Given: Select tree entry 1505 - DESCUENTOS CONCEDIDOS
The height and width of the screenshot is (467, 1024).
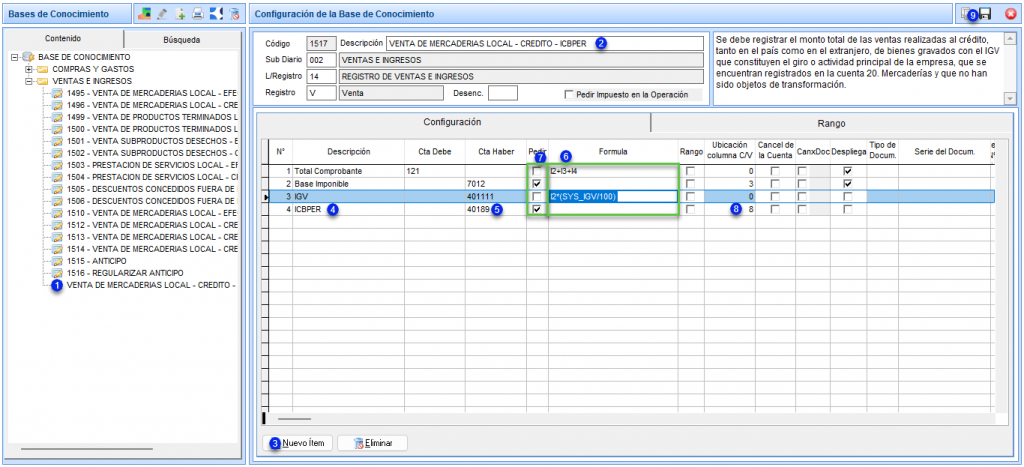Looking at the screenshot, I should coord(152,189).
